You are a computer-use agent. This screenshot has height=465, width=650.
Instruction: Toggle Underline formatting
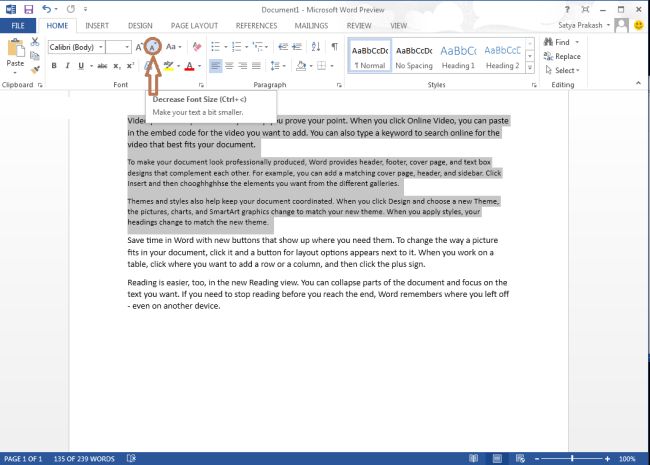[x=81, y=66]
